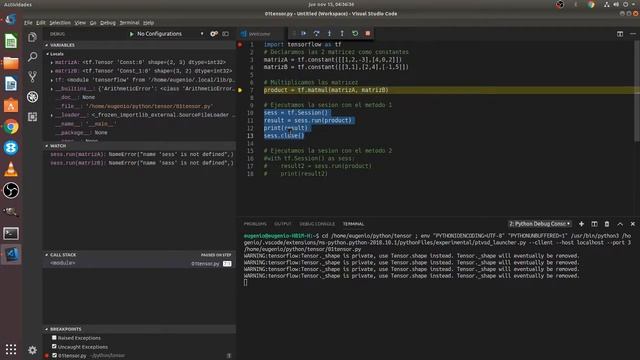Show applications grid in dock
This screenshot has height=360, width=640.
[x=11, y=349]
